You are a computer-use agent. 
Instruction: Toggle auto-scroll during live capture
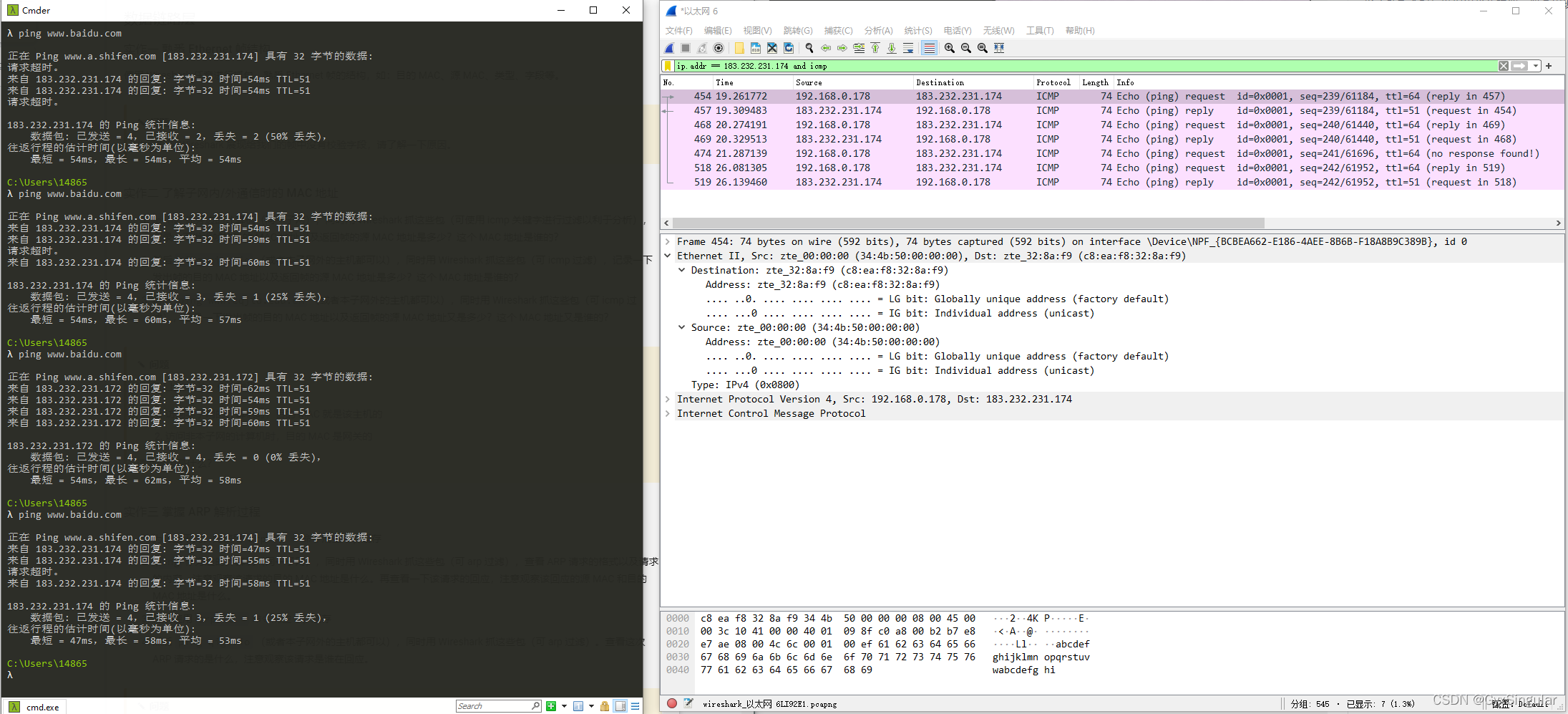point(908,48)
